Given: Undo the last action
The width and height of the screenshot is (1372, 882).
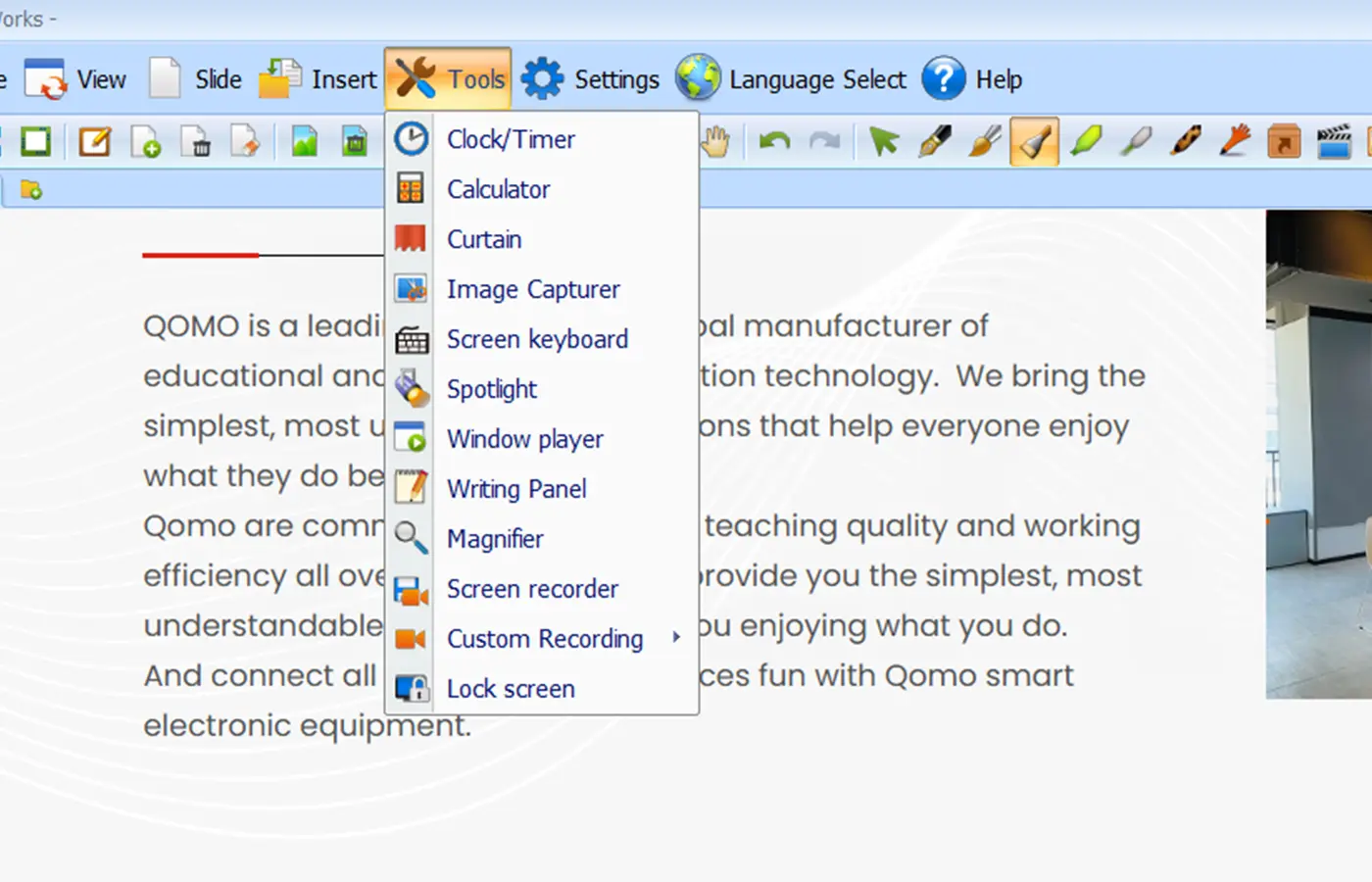Looking at the screenshot, I should [774, 142].
